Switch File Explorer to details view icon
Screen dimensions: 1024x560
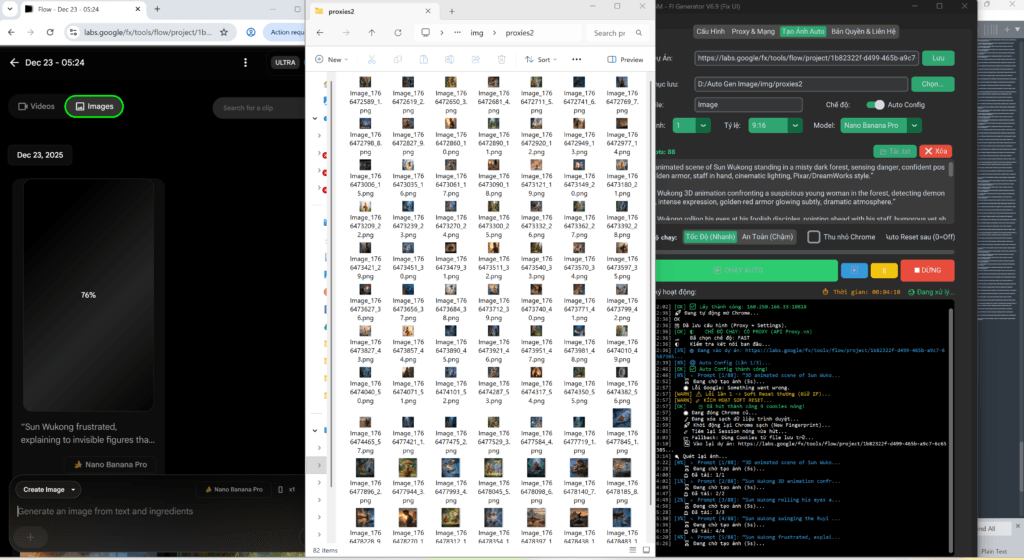tap(632, 550)
